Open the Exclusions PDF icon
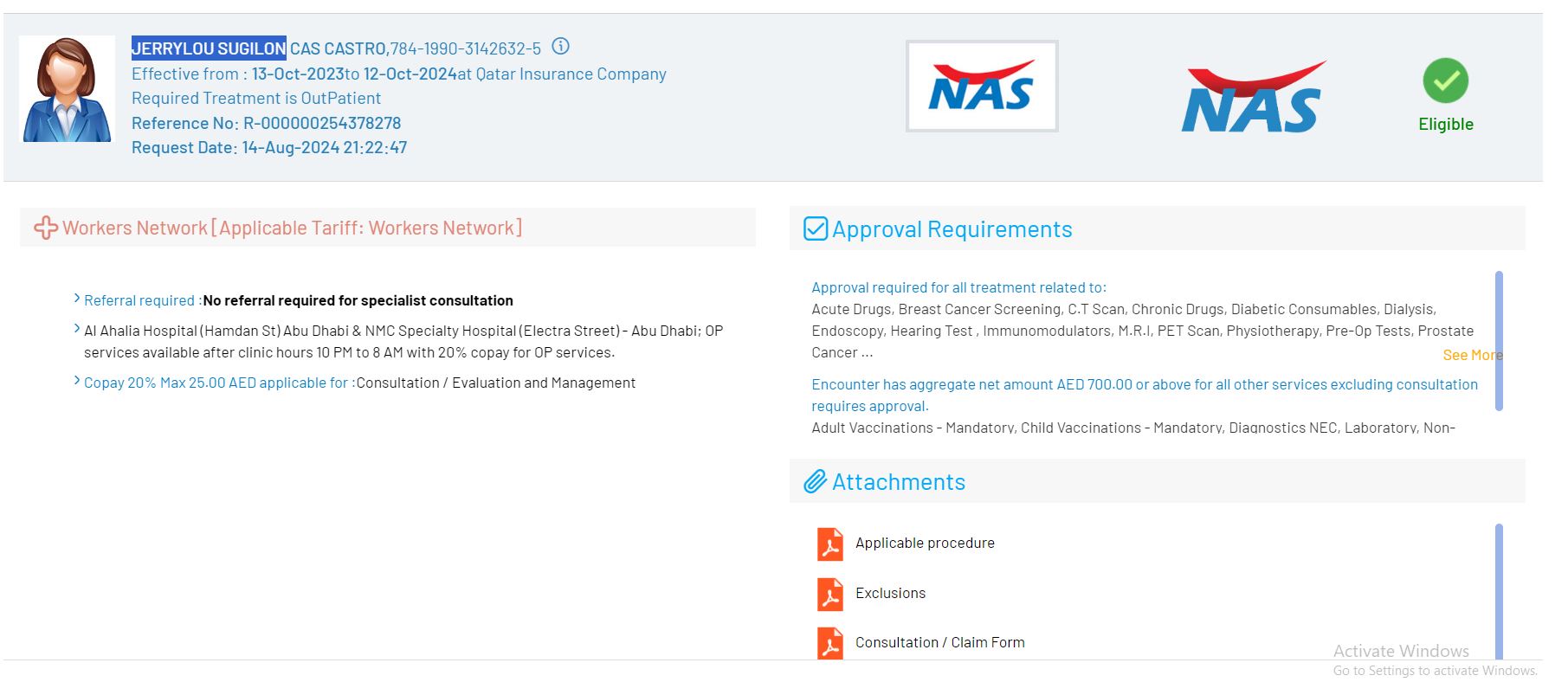 tap(830, 594)
